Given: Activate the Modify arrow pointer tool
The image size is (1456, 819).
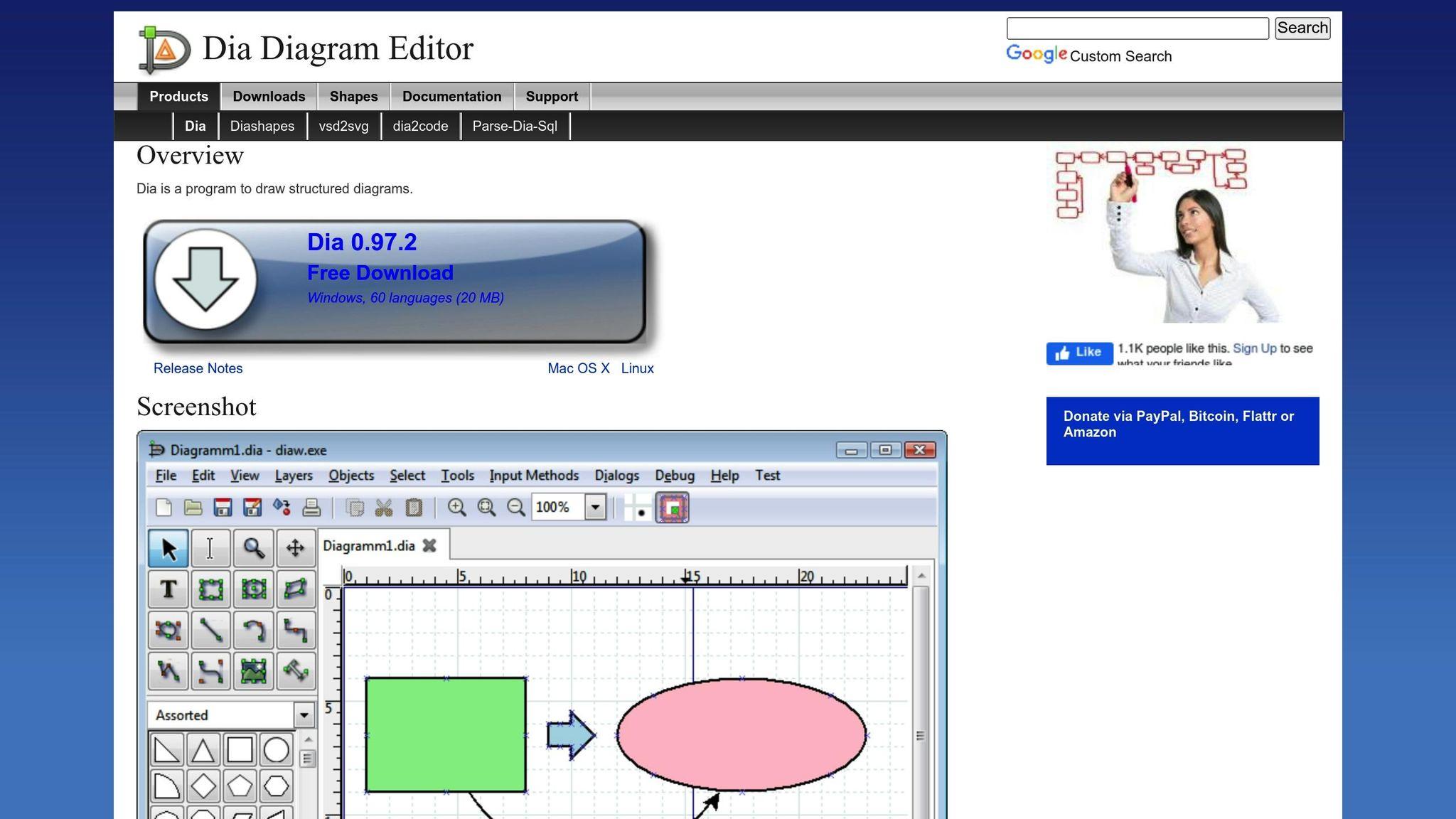Looking at the screenshot, I should (168, 548).
